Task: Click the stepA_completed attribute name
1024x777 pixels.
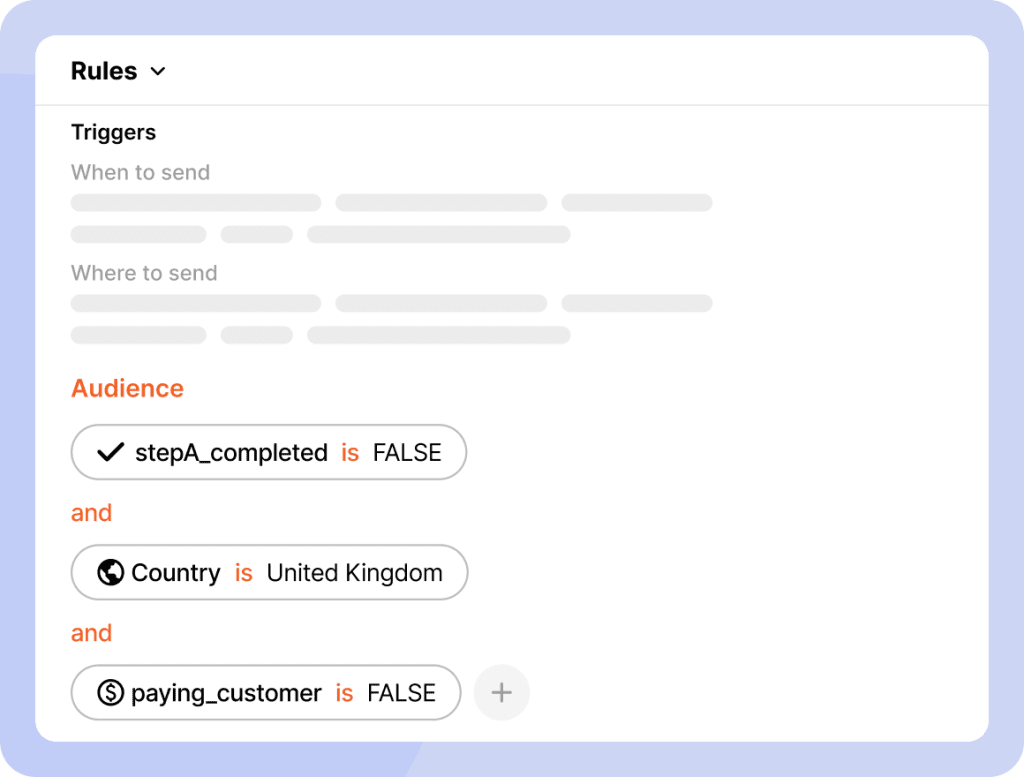Action: pos(231,452)
